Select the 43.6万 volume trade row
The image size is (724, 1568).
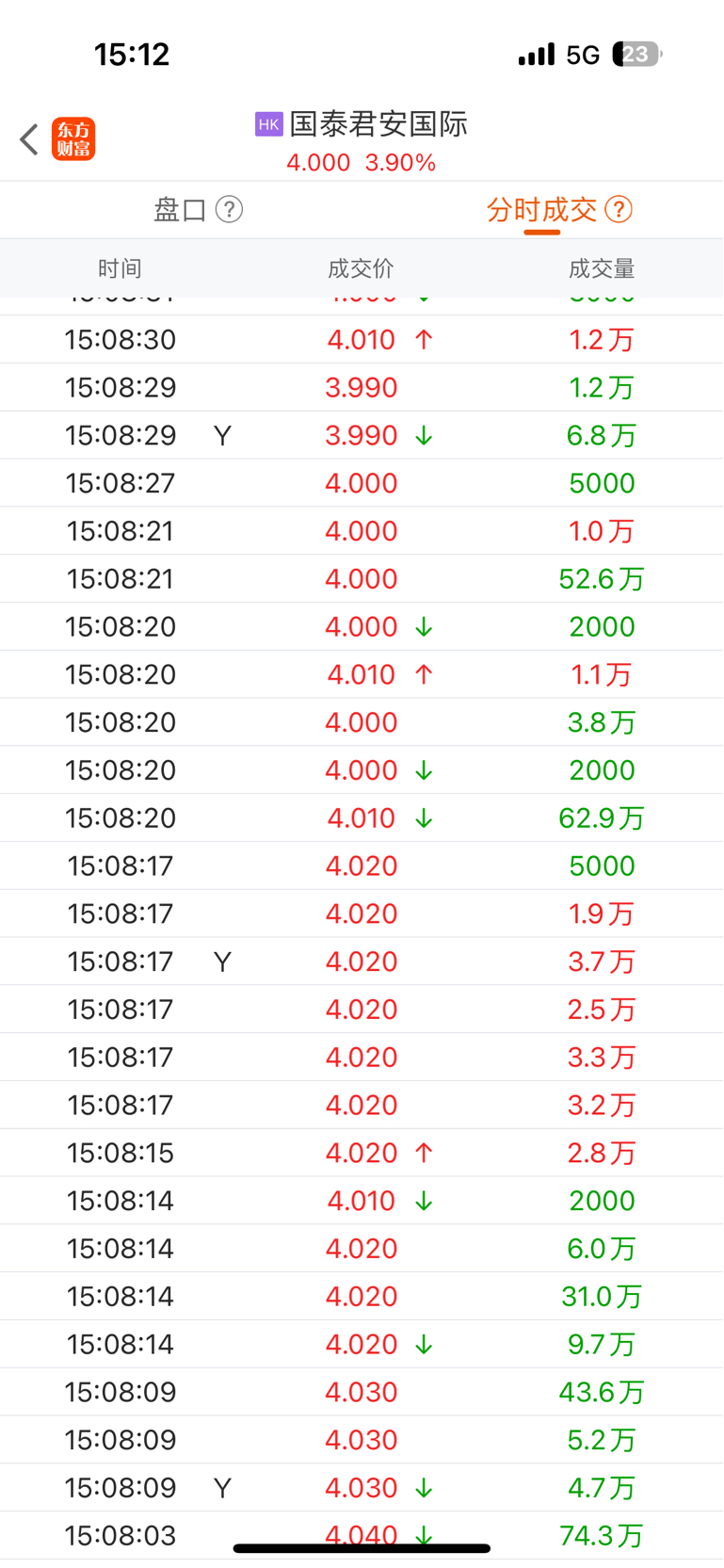pos(362,1392)
